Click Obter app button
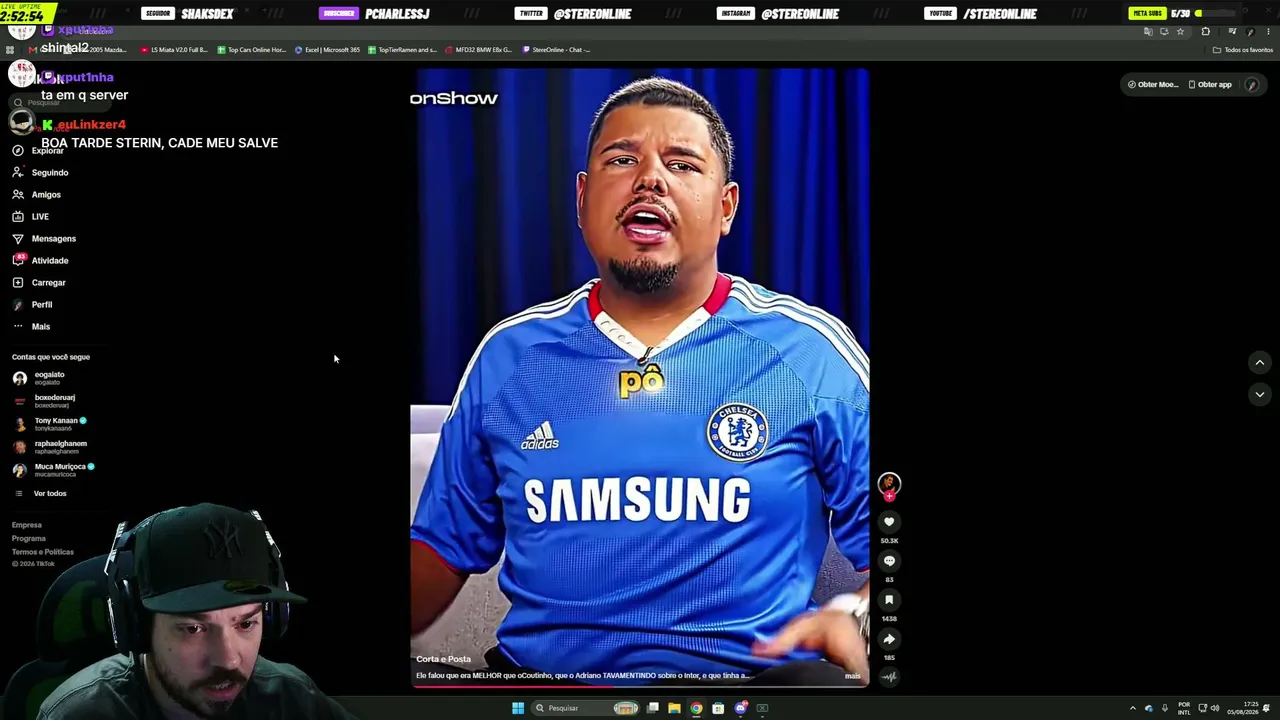 [1210, 84]
